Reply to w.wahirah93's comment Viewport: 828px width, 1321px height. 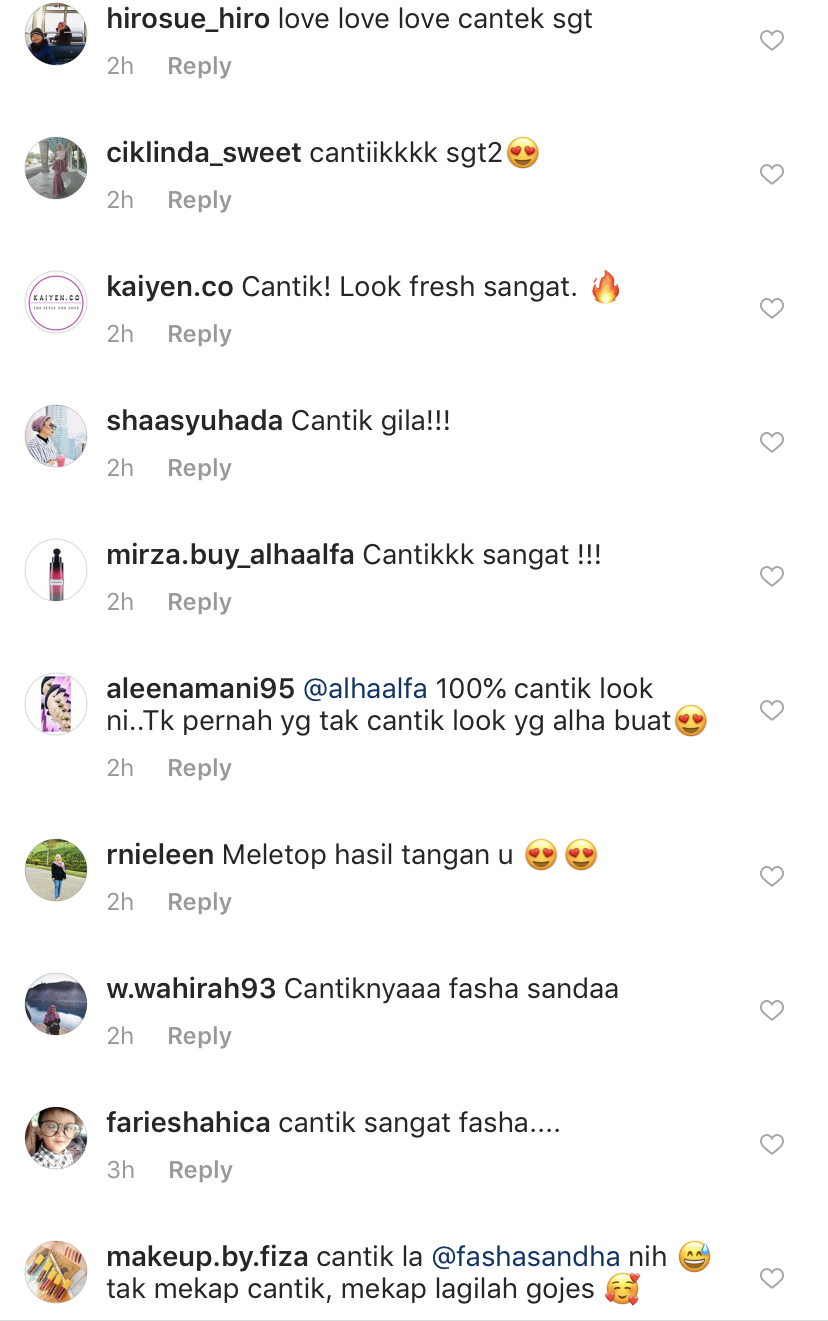199,1036
